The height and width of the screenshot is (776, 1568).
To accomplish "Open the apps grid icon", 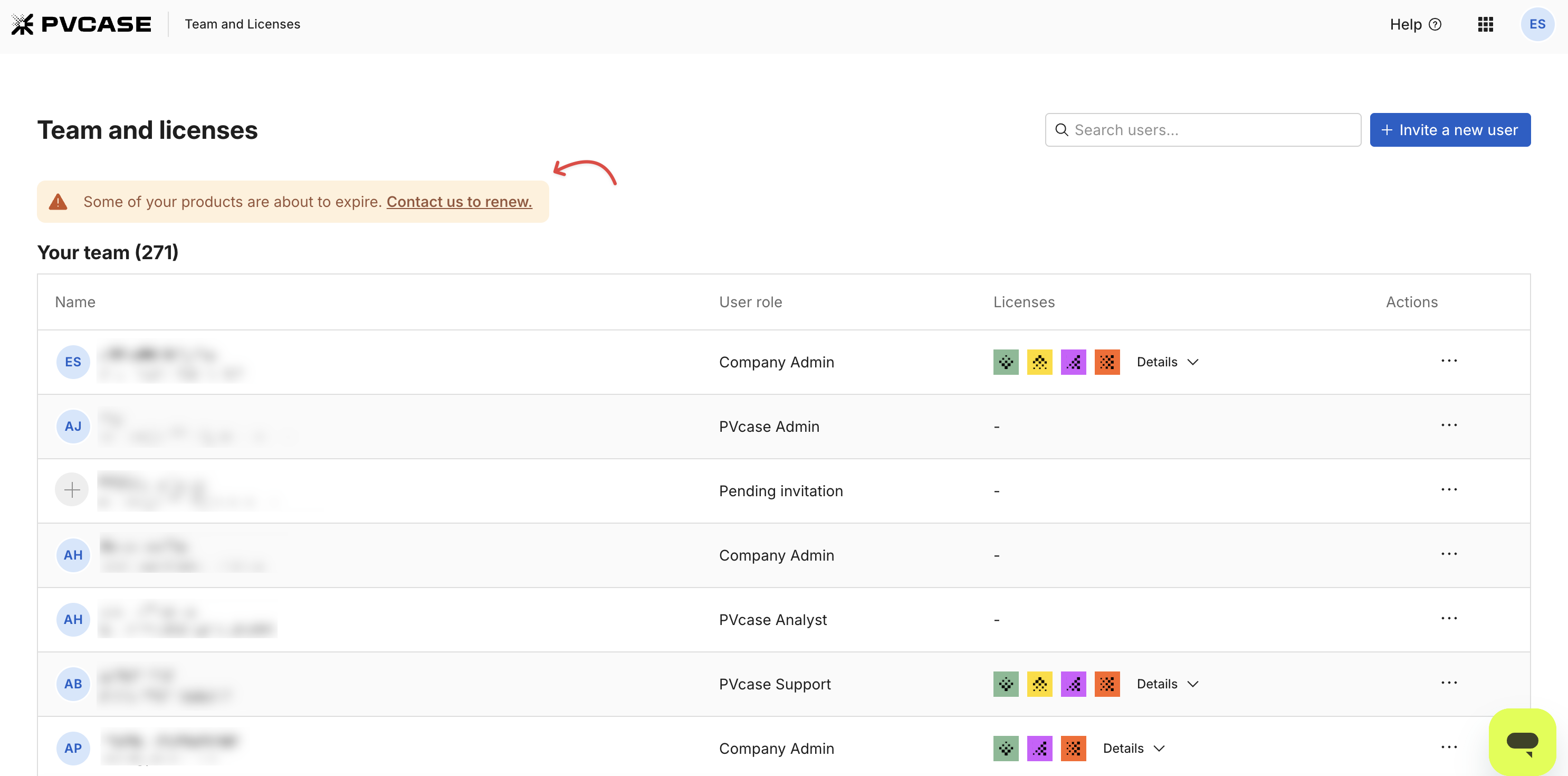I will [x=1485, y=24].
